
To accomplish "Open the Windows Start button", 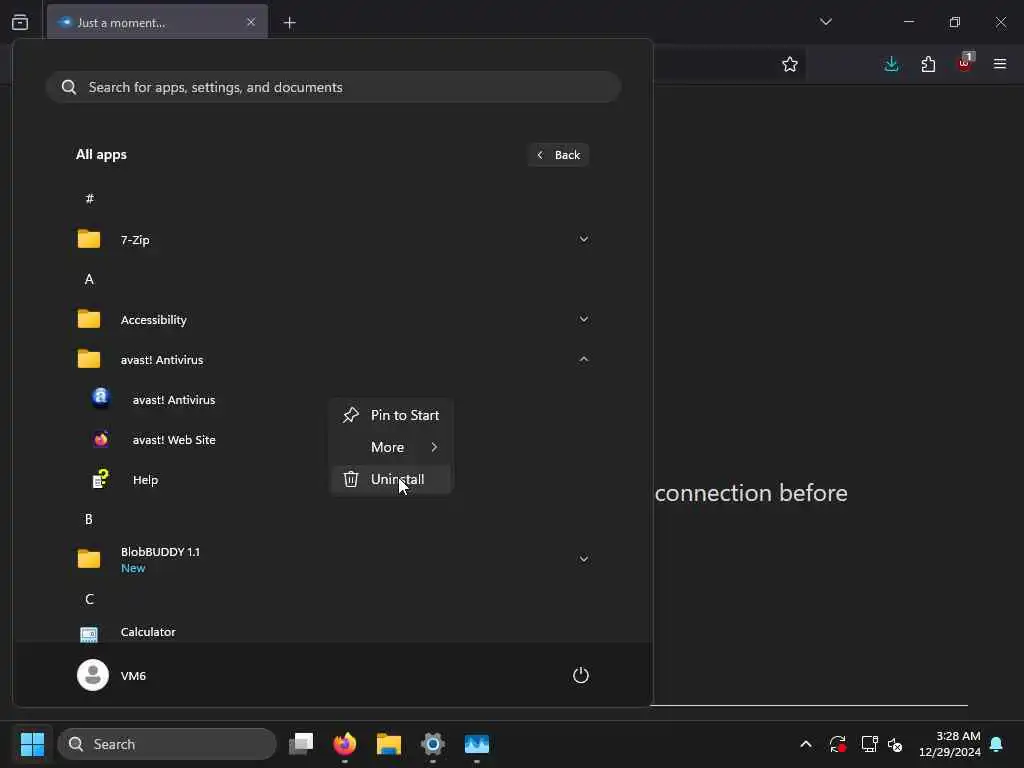I will (32, 744).
